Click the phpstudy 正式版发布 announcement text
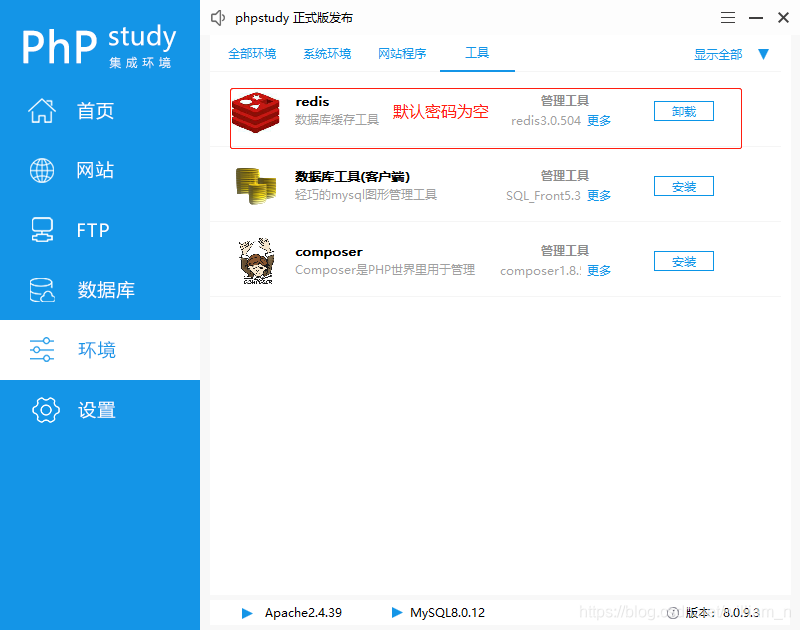This screenshot has height=630, width=800. pos(294,18)
